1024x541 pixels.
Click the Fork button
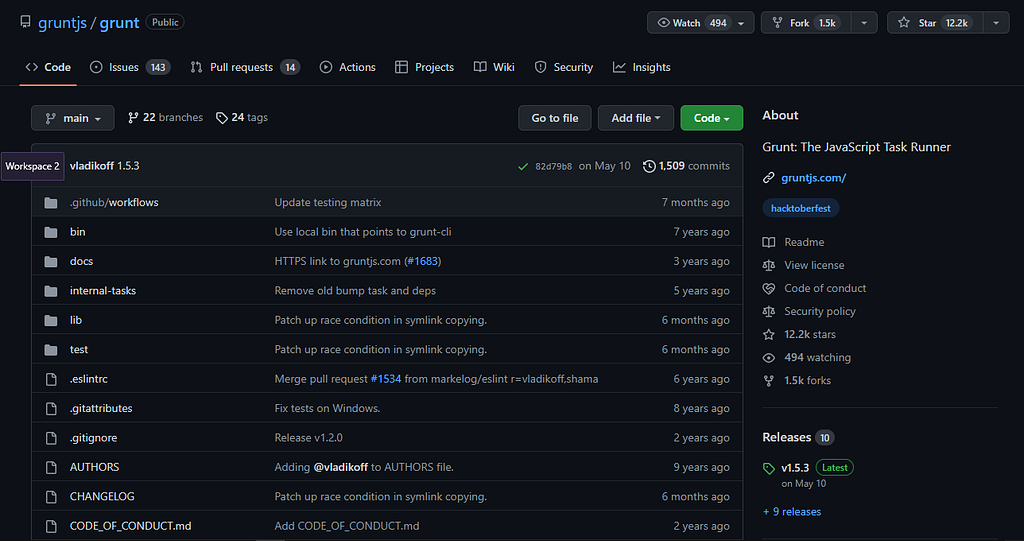pos(806,23)
